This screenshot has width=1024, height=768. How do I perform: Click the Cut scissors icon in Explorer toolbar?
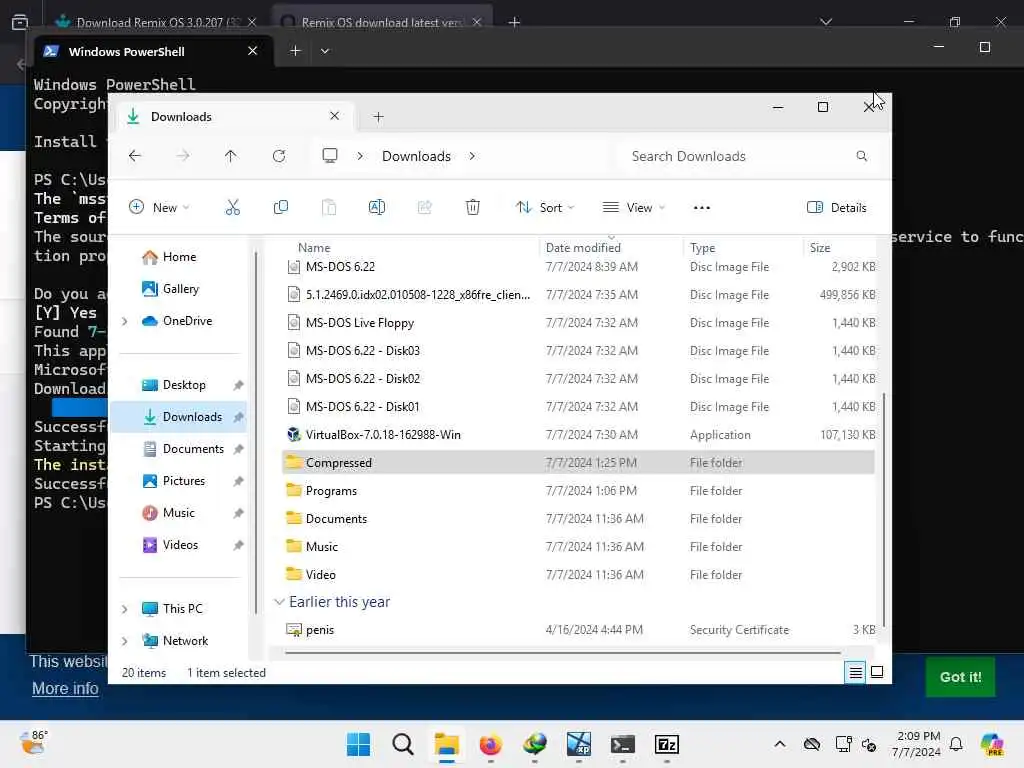pyautogui.click(x=232, y=208)
